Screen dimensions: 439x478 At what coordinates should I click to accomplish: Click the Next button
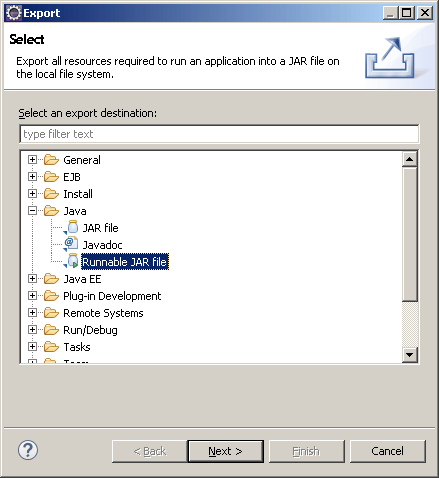coord(226,451)
